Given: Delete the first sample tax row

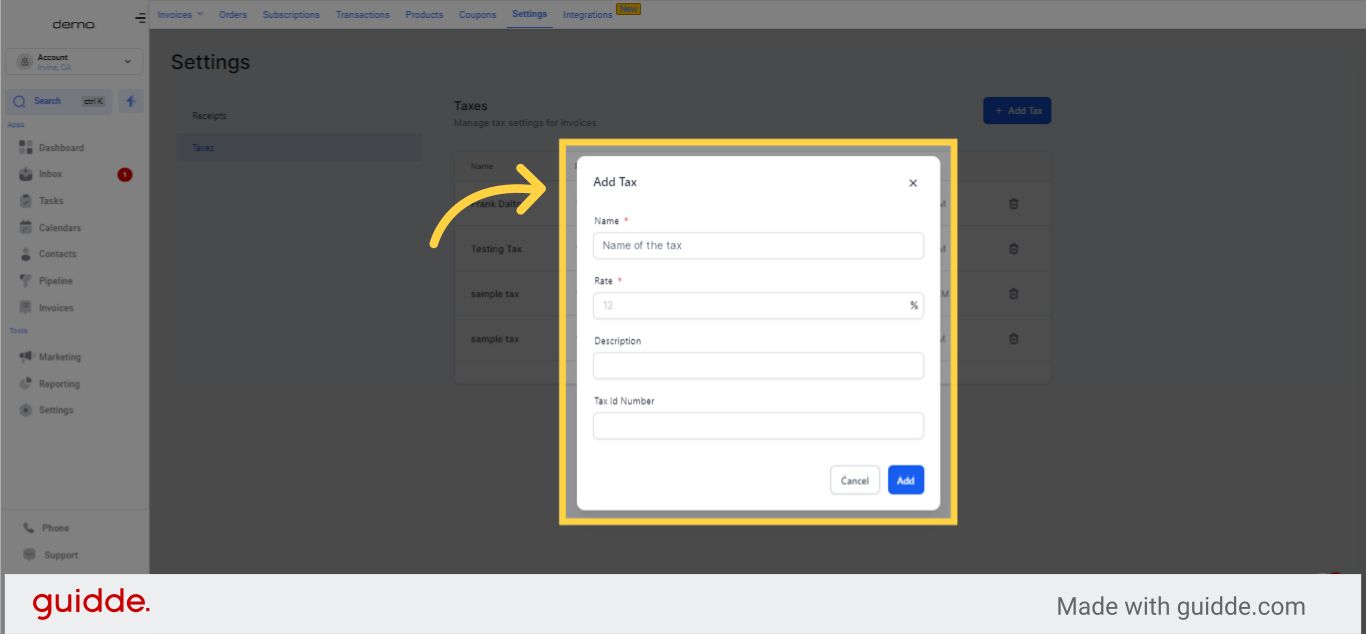Looking at the screenshot, I should click(x=1013, y=294).
